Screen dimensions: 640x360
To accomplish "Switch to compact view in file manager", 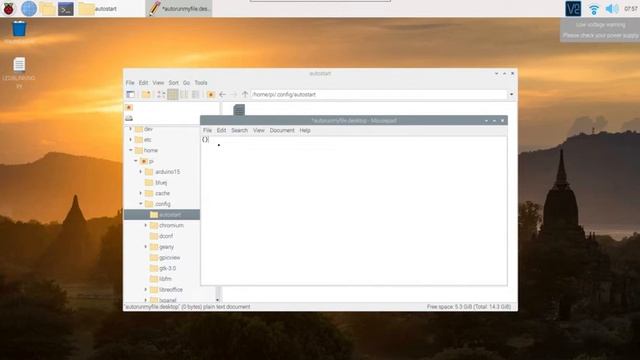I will [184, 94].
